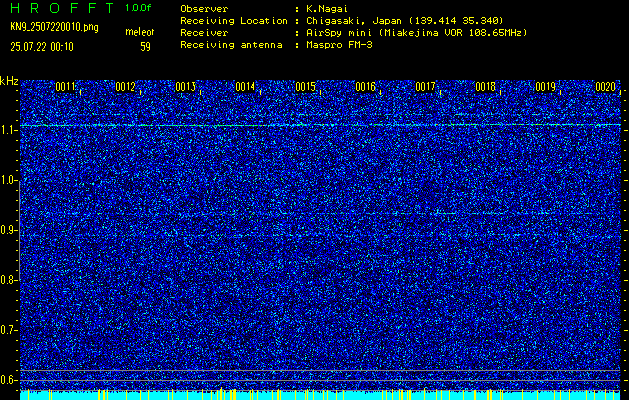Click the Chigasaki, Japan location text

coord(405,21)
